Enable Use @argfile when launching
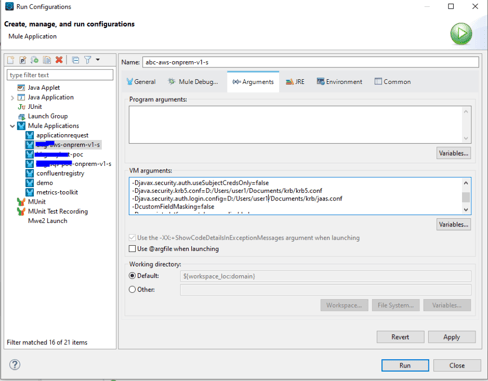 (x=132, y=249)
